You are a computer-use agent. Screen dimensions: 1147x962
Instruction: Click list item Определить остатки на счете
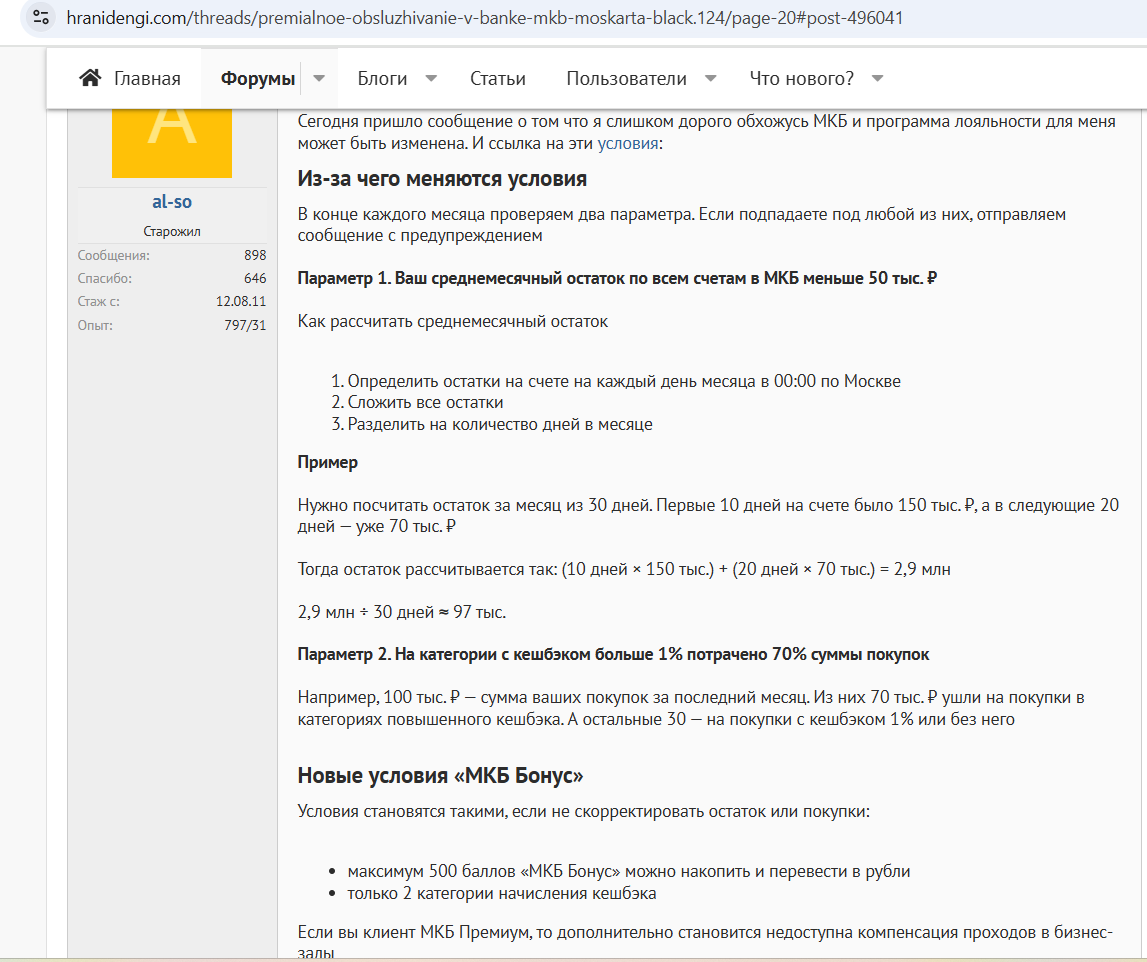point(624,381)
